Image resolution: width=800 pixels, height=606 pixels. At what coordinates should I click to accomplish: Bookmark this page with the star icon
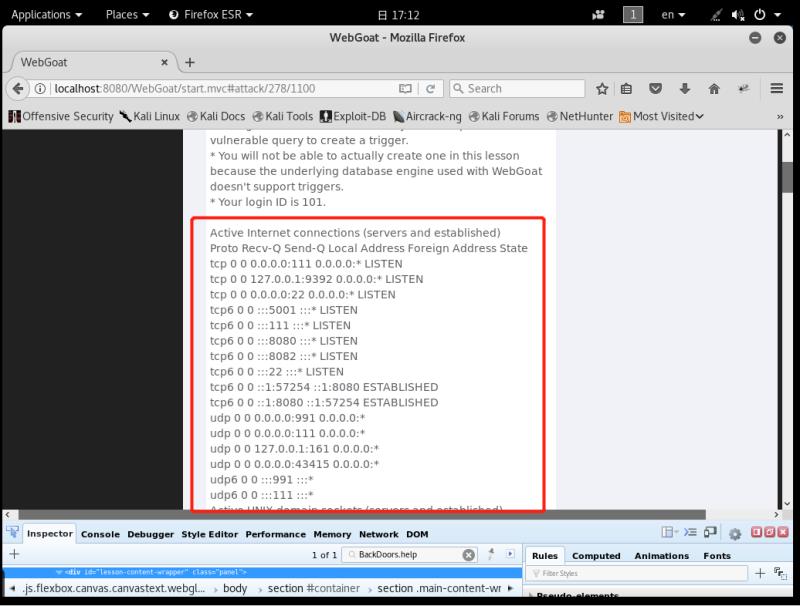(x=602, y=89)
